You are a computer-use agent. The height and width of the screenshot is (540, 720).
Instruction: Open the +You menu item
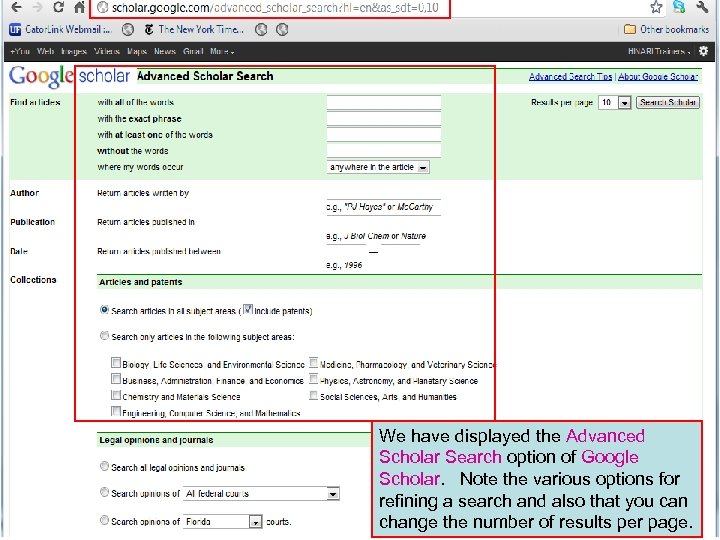click(x=20, y=51)
